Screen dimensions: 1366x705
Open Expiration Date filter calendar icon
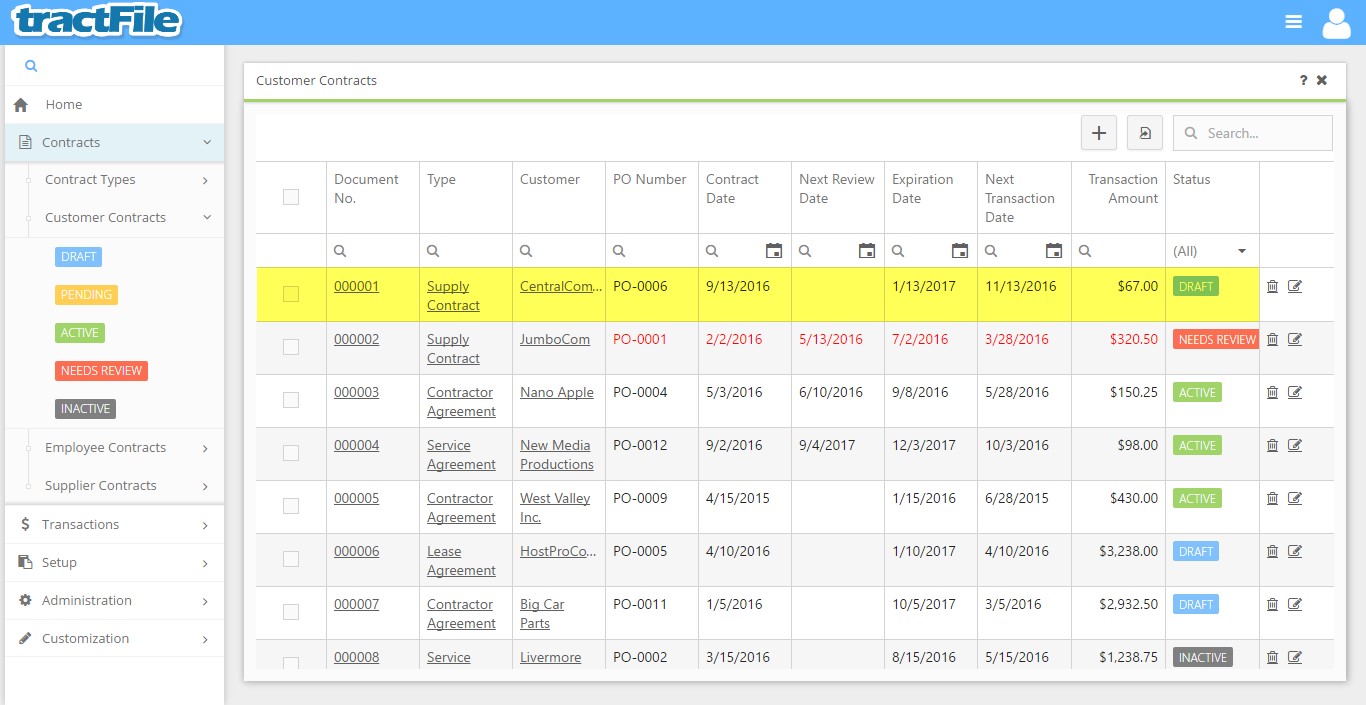coord(960,251)
